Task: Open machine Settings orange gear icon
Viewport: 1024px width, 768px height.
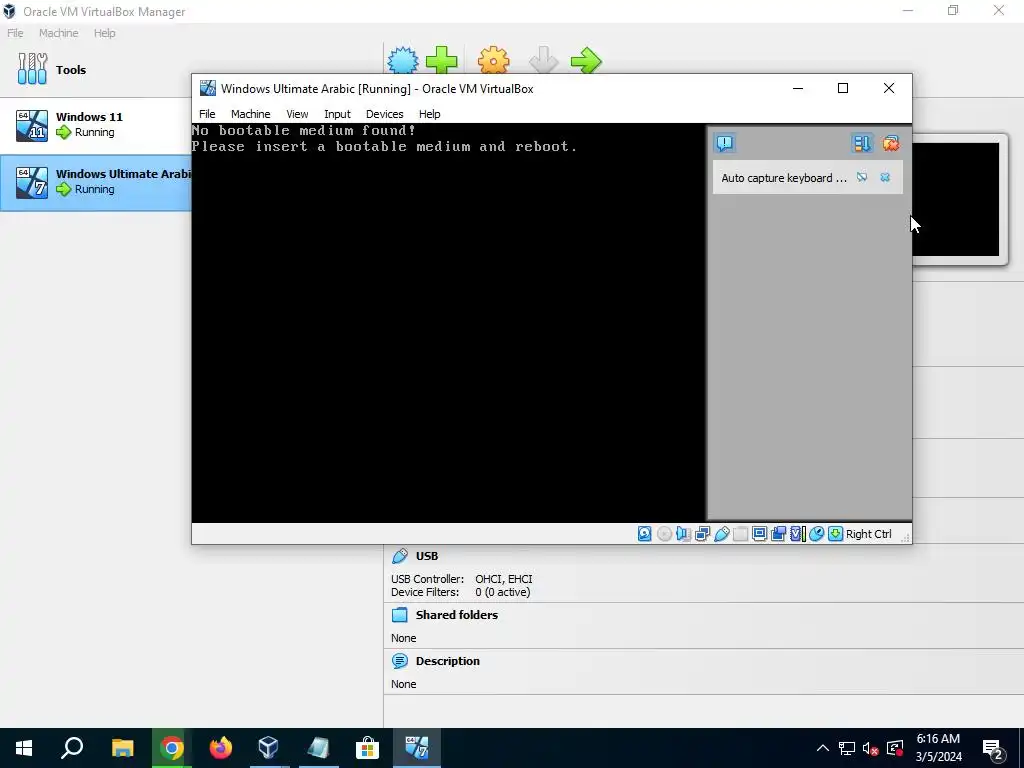Action: coord(494,61)
